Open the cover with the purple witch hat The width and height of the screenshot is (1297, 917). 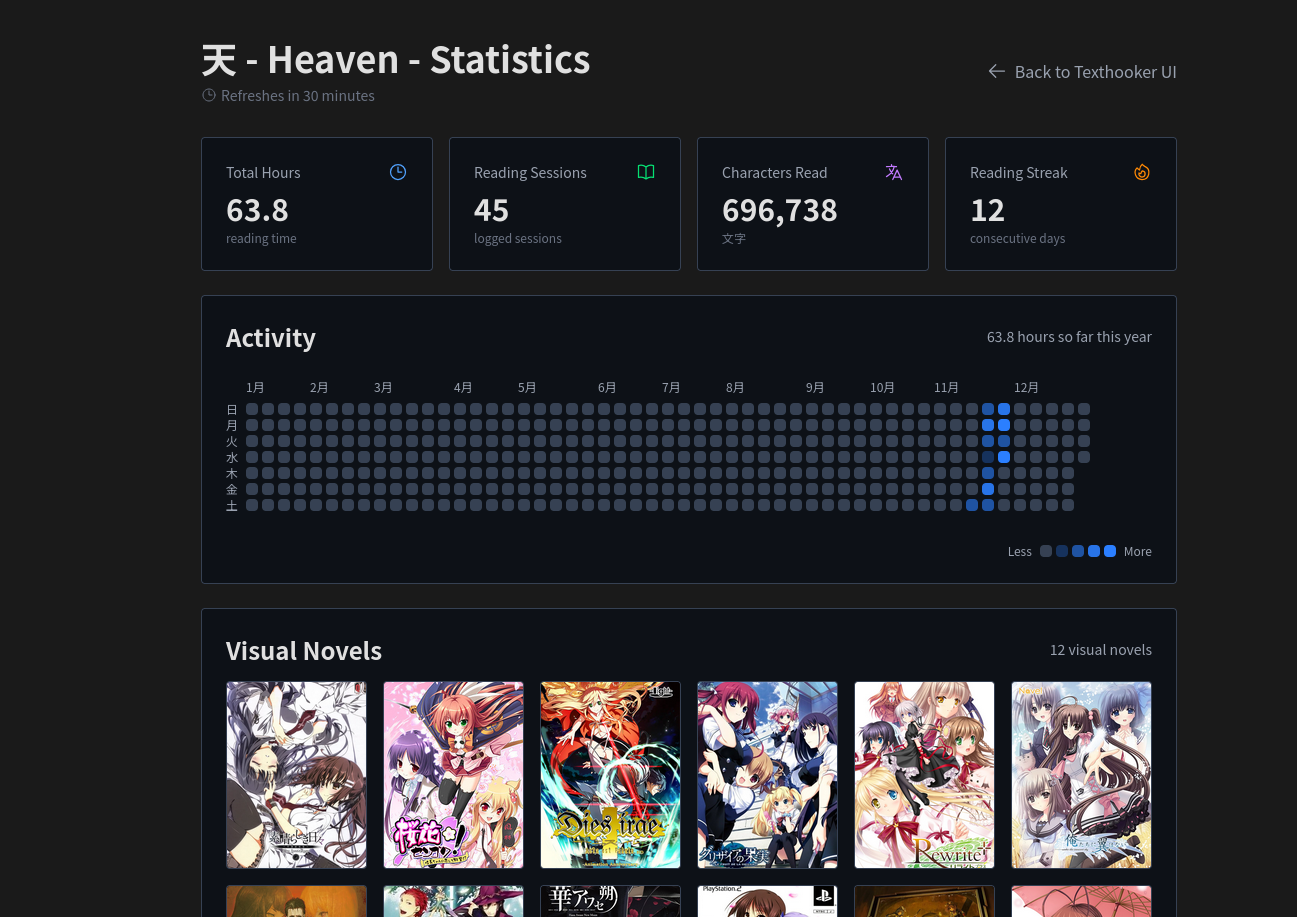tap(453, 901)
